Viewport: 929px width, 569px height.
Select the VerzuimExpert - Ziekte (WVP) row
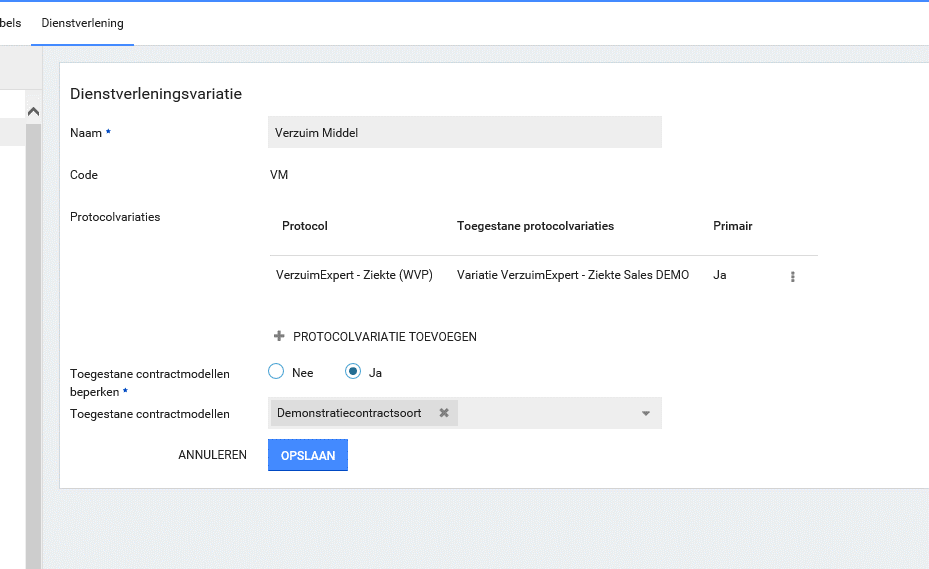tap(354, 275)
